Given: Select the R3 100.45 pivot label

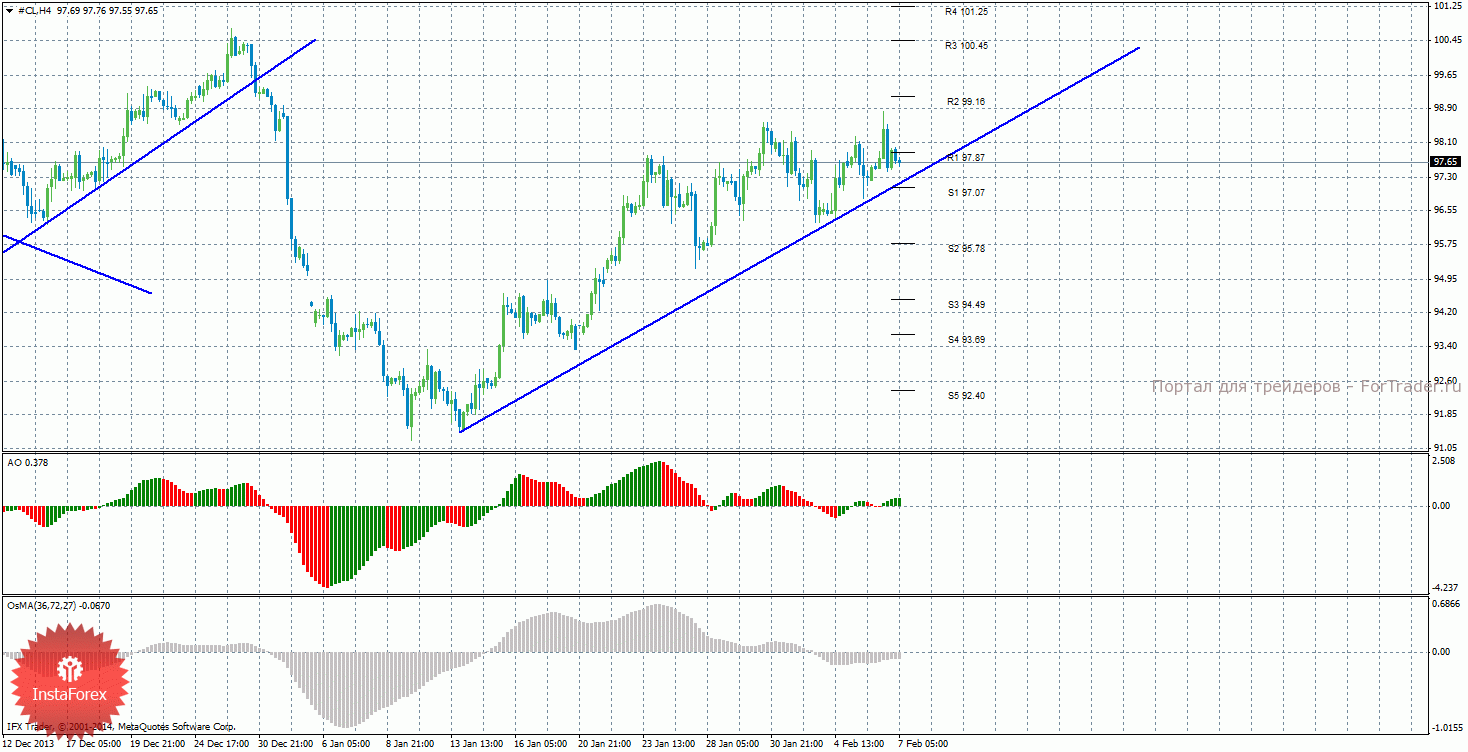Looking at the screenshot, I should pyautogui.click(x=967, y=46).
